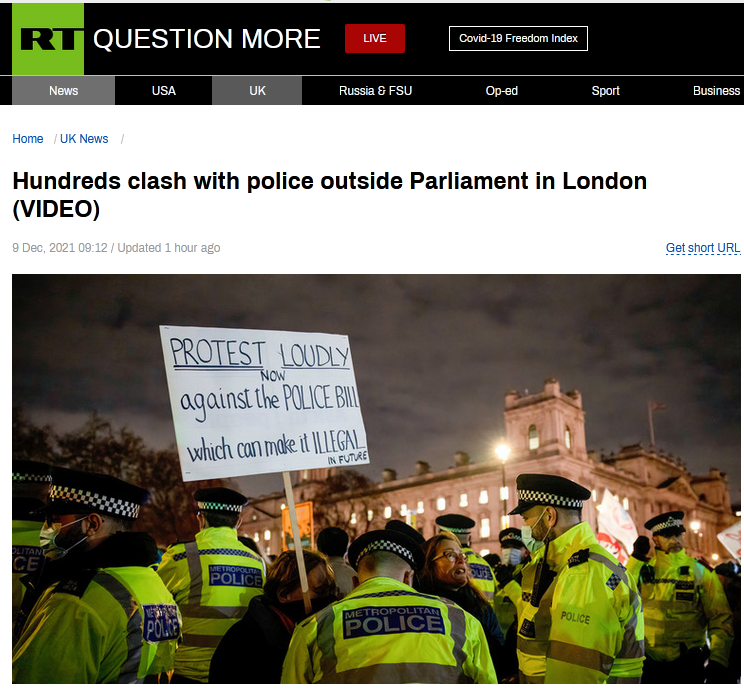Viewport: 744px width, 694px height.
Task: Go to the USA section
Action: [164, 91]
